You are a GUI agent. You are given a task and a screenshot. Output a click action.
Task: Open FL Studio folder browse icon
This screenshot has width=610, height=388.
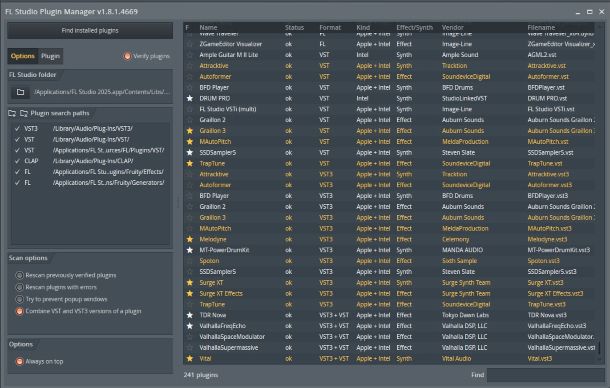pyautogui.click(x=20, y=92)
